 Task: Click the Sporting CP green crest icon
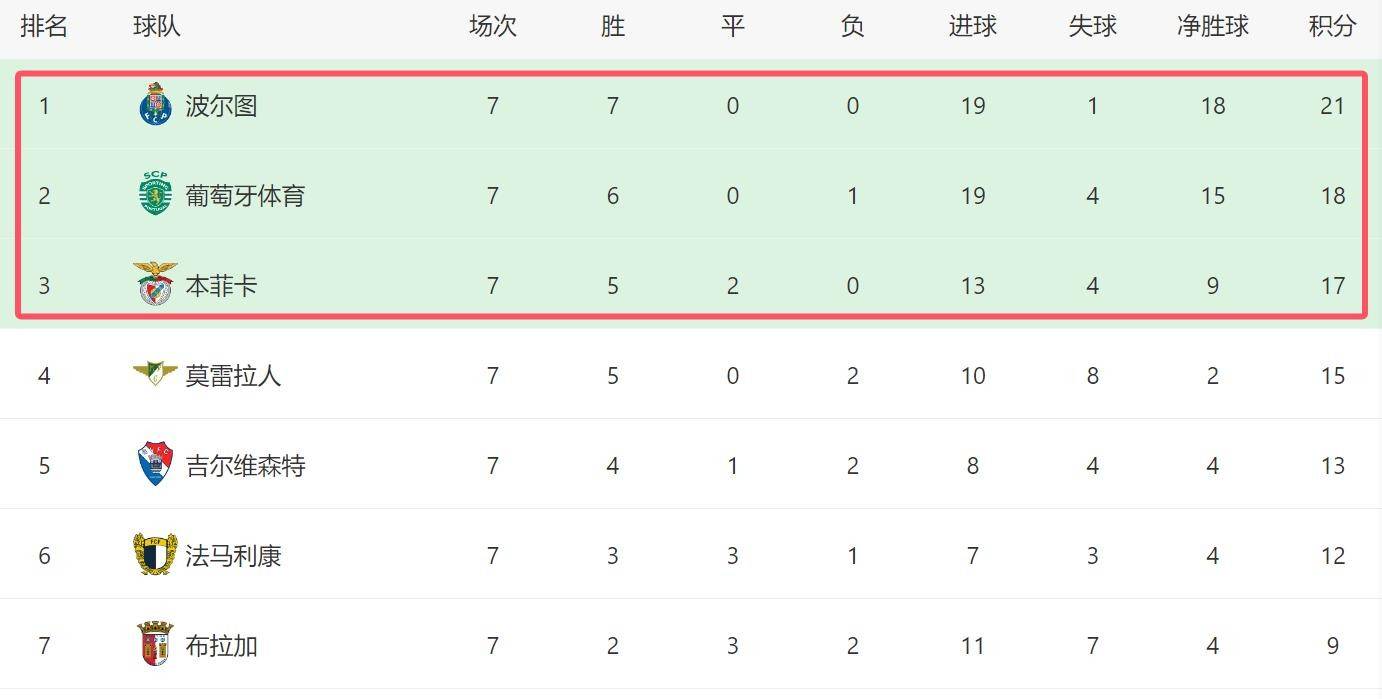(155, 195)
